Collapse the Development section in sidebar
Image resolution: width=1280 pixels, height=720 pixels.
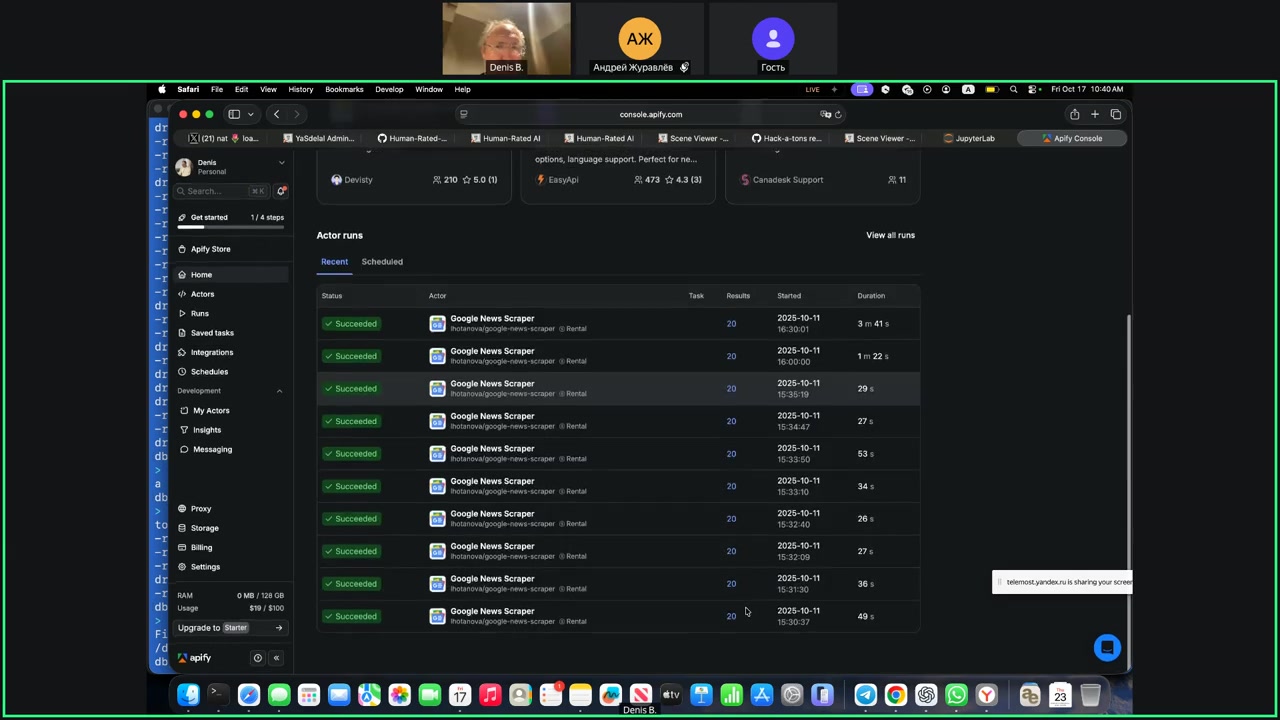coord(279,391)
